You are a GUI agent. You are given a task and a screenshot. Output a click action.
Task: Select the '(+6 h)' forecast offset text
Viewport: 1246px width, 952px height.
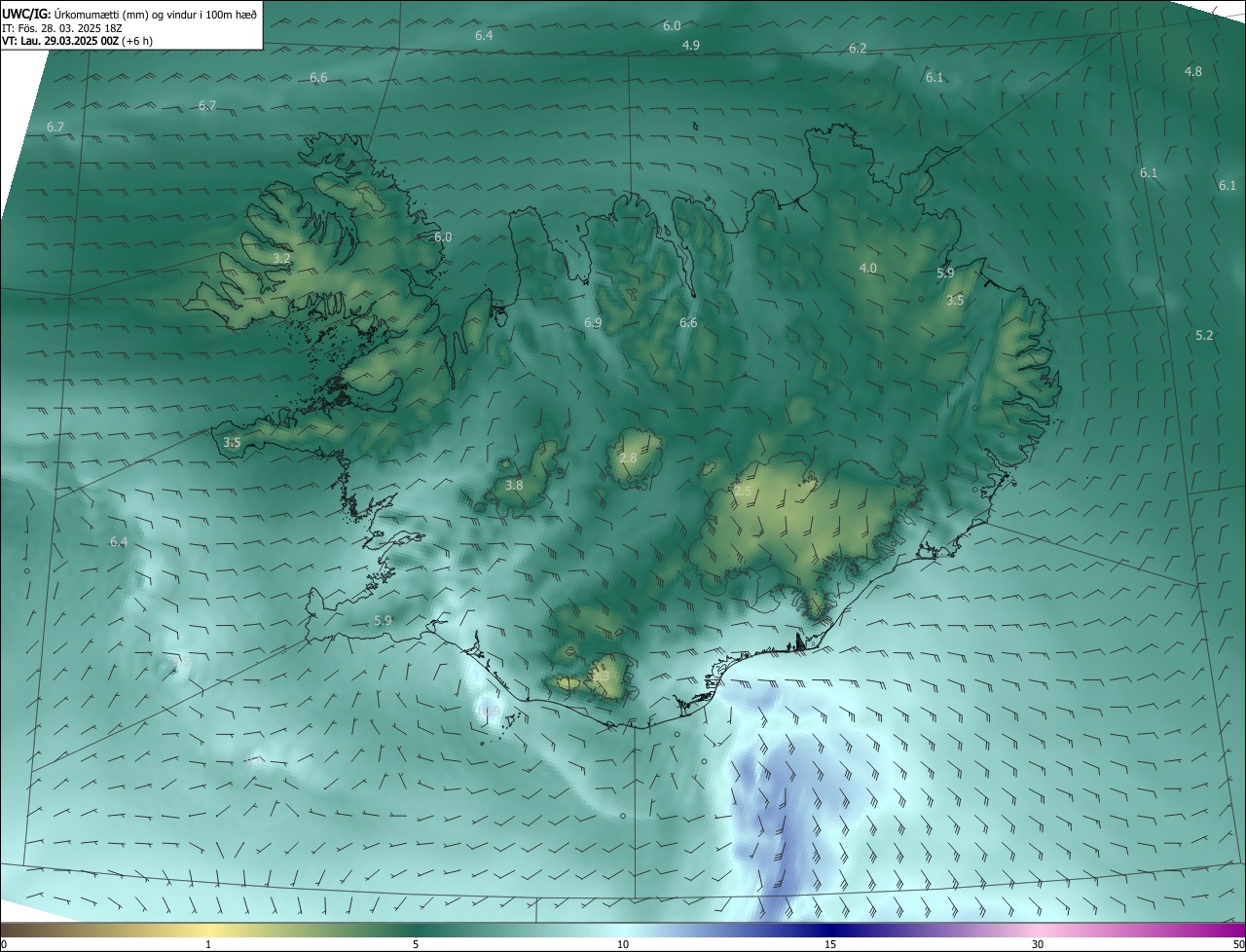pos(137,41)
